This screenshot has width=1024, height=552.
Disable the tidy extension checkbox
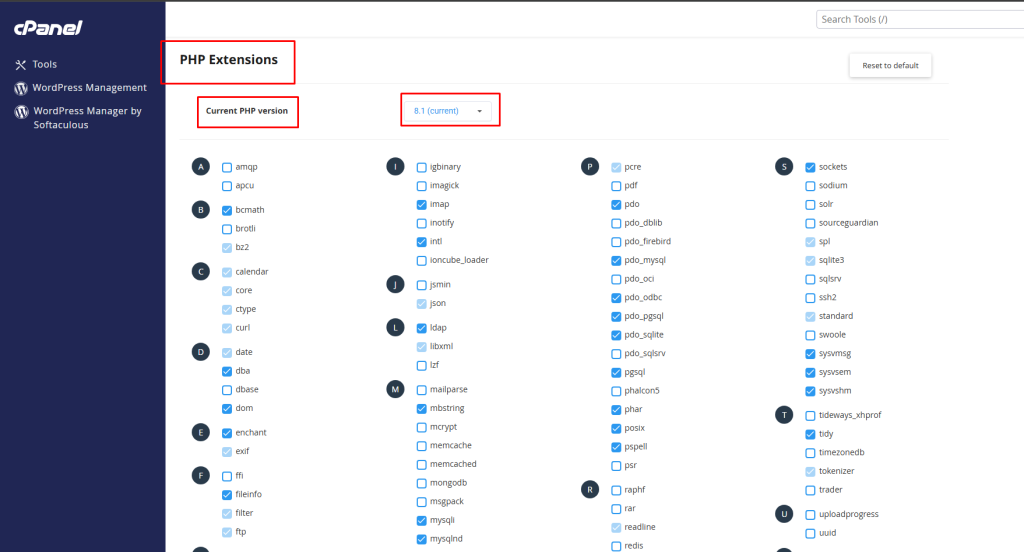[x=810, y=434]
